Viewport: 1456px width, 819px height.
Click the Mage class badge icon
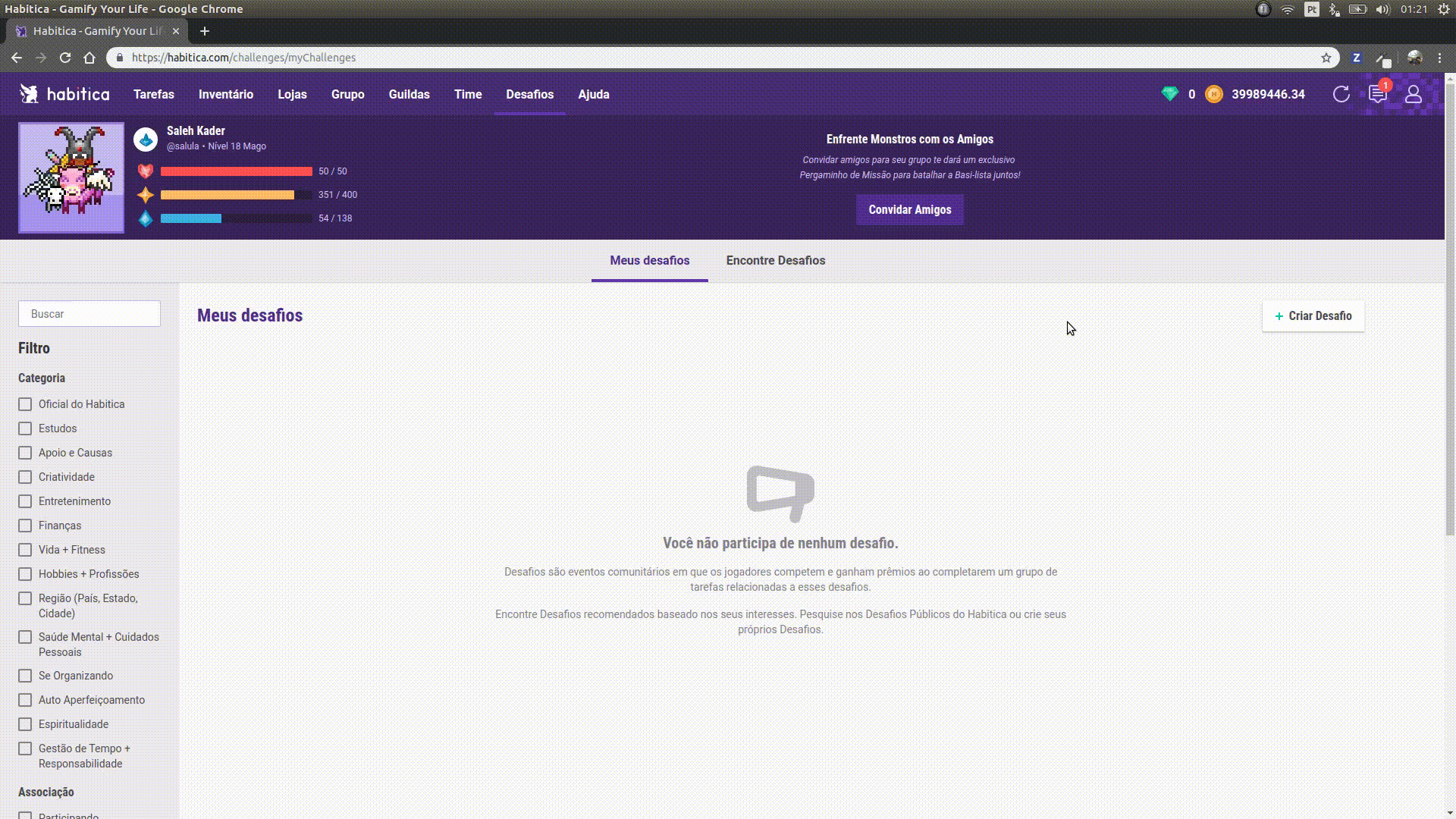pyautogui.click(x=146, y=140)
